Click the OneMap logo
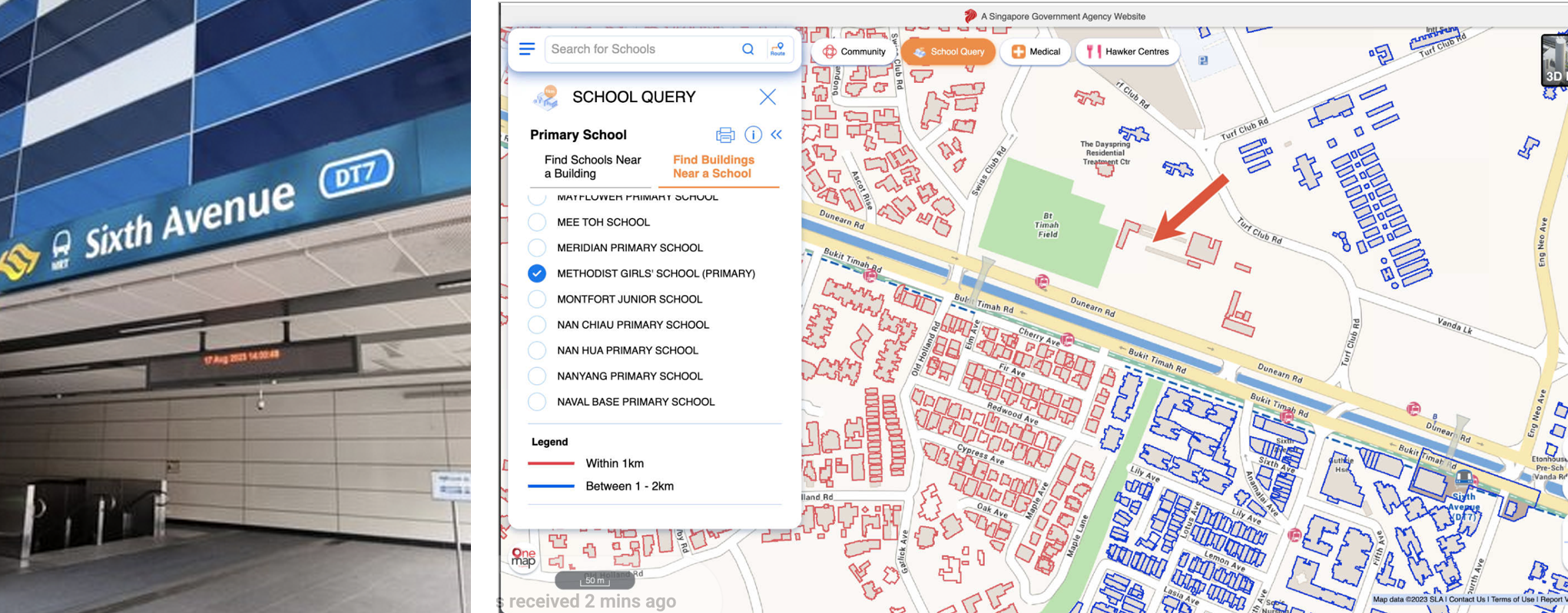The height and width of the screenshot is (613, 1568). click(523, 557)
